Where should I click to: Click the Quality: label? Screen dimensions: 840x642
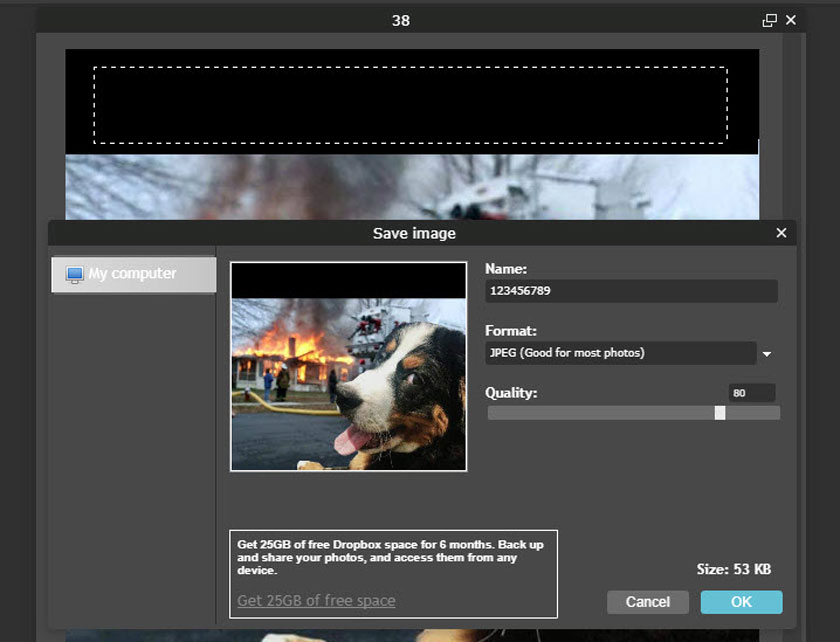pyautogui.click(x=511, y=393)
